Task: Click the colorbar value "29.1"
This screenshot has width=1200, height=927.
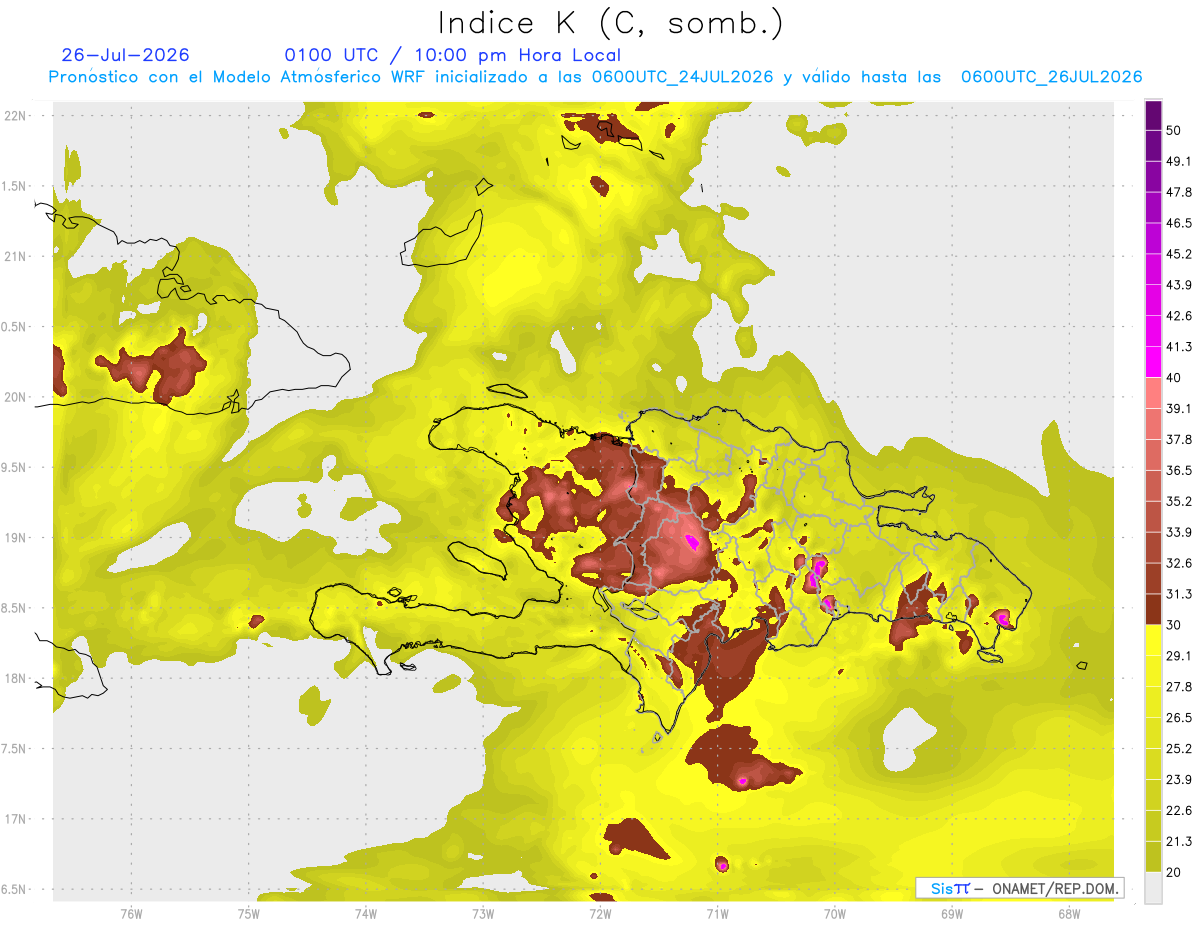Action: (x=1179, y=656)
